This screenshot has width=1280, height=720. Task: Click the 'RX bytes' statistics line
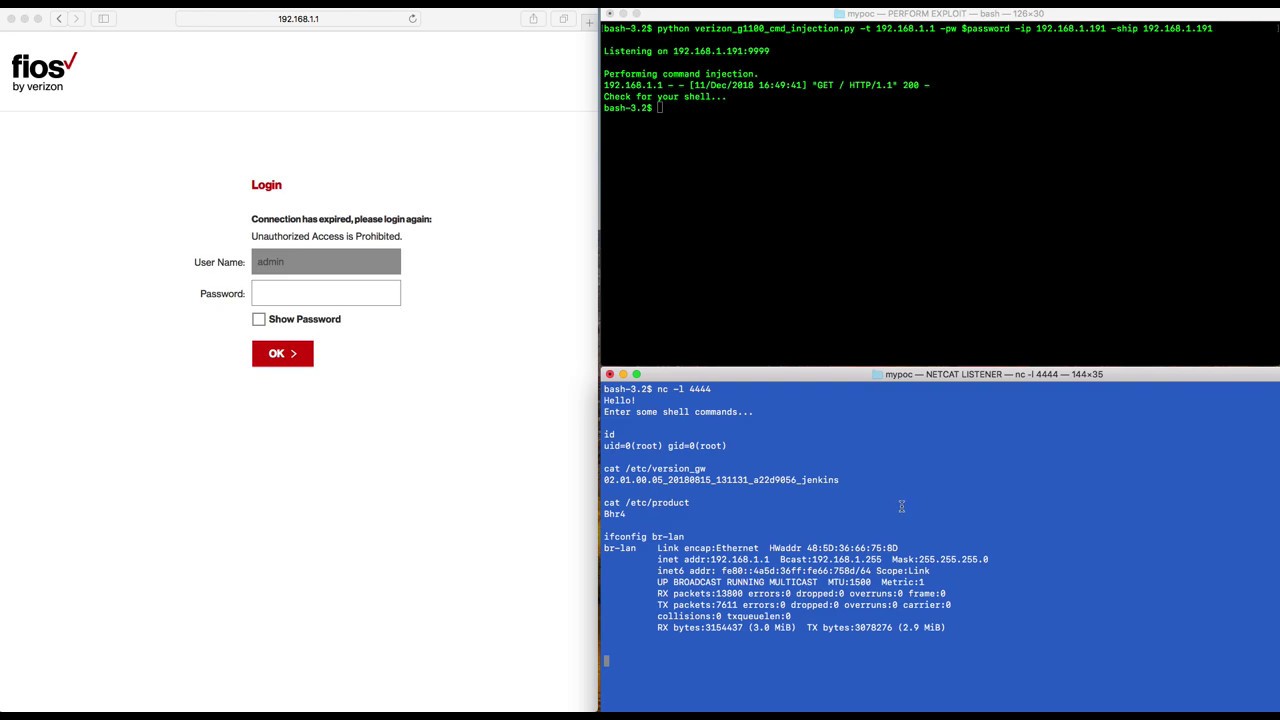pos(801,628)
